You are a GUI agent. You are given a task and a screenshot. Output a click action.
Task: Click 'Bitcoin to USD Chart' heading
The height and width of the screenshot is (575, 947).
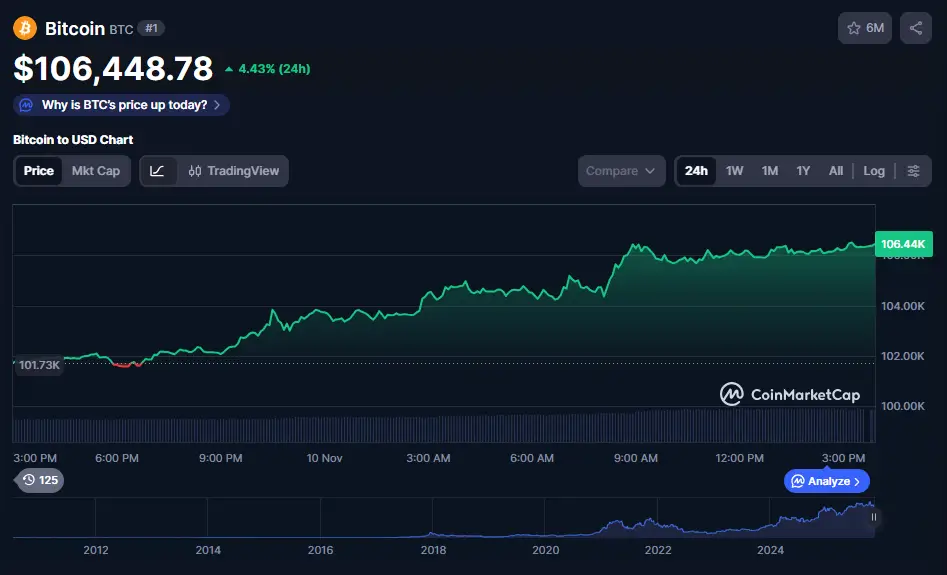point(73,140)
